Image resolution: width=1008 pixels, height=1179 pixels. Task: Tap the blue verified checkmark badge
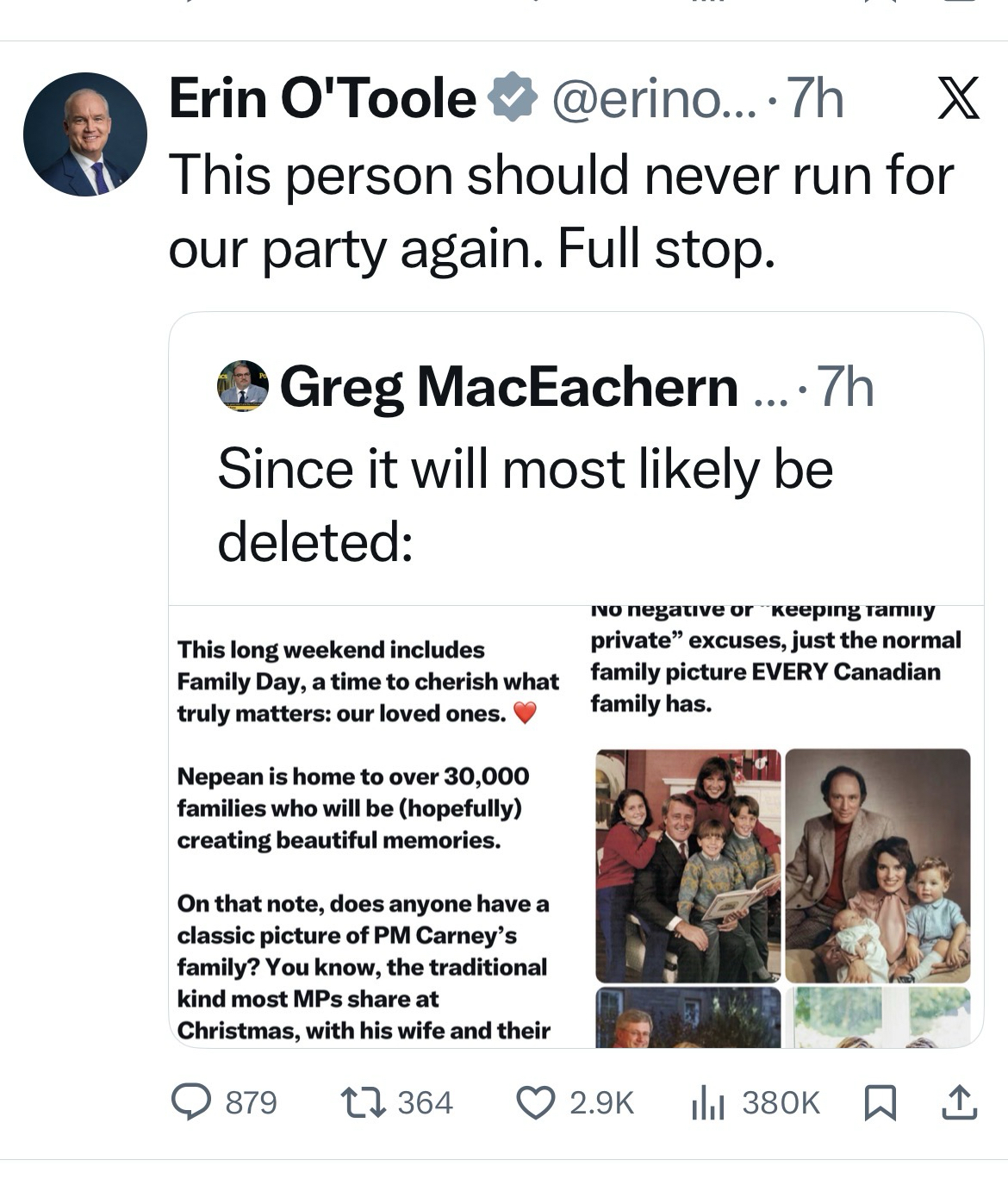513,98
